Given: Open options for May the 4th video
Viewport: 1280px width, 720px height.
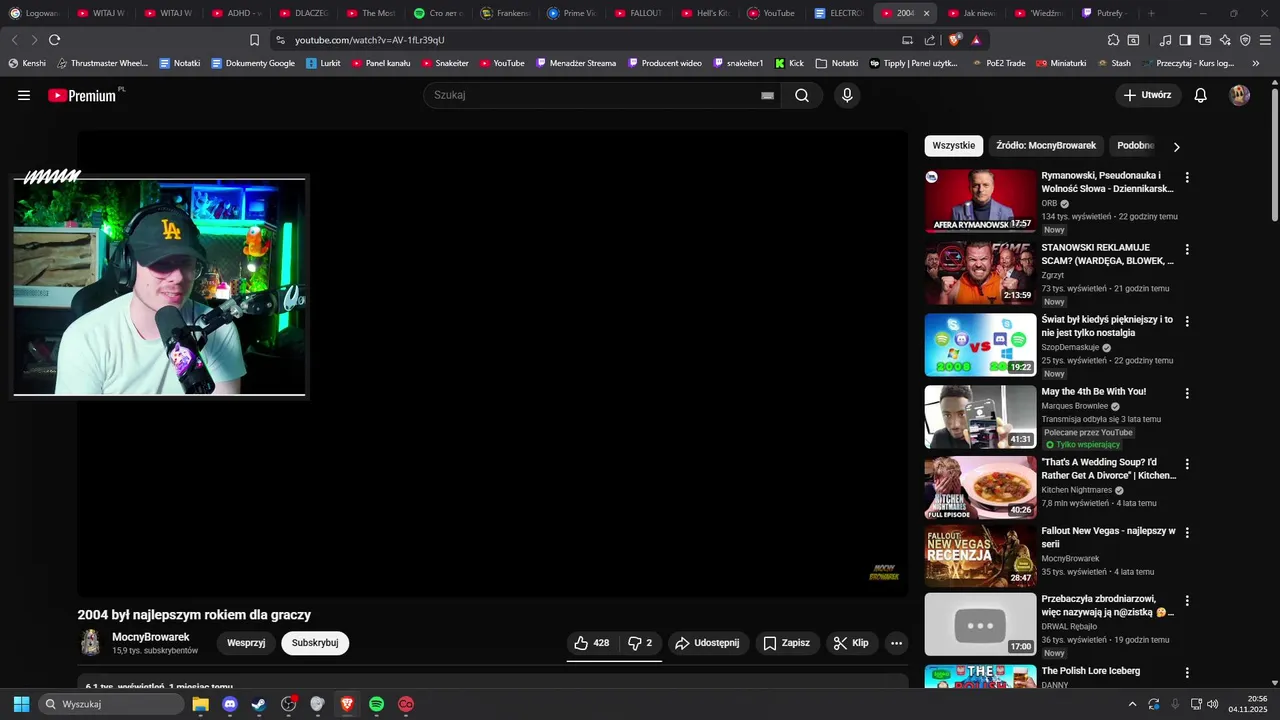Looking at the screenshot, I should 1187,393.
